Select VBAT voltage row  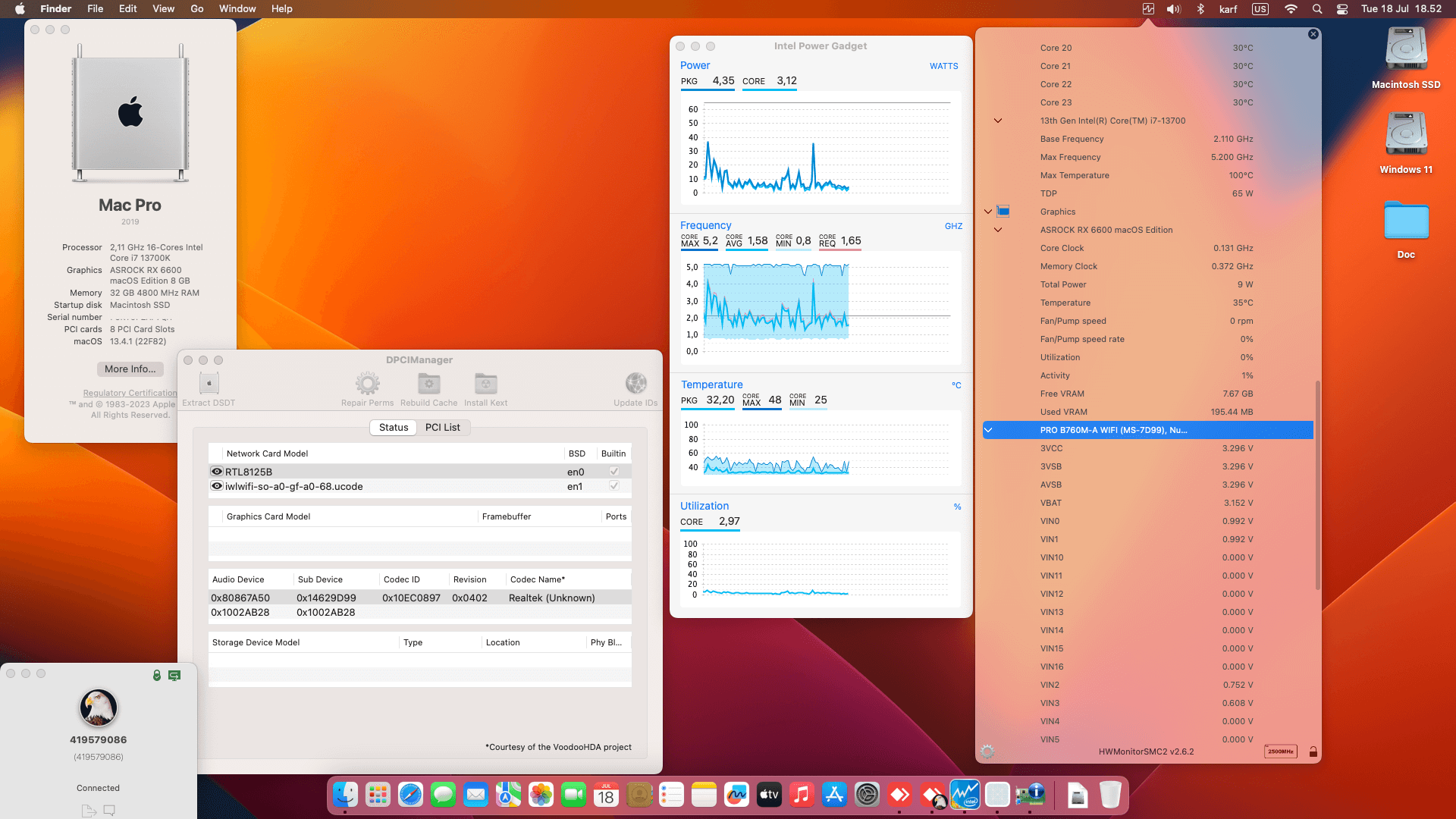(1148, 503)
